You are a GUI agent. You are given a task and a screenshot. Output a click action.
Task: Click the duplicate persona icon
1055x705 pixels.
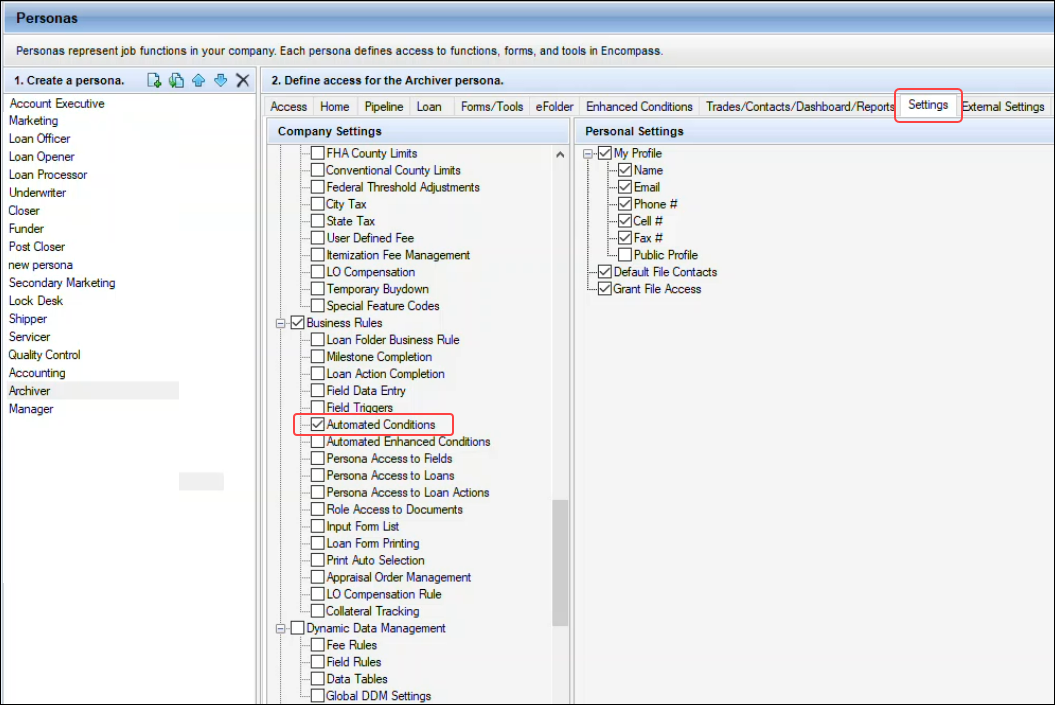point(176,80)
